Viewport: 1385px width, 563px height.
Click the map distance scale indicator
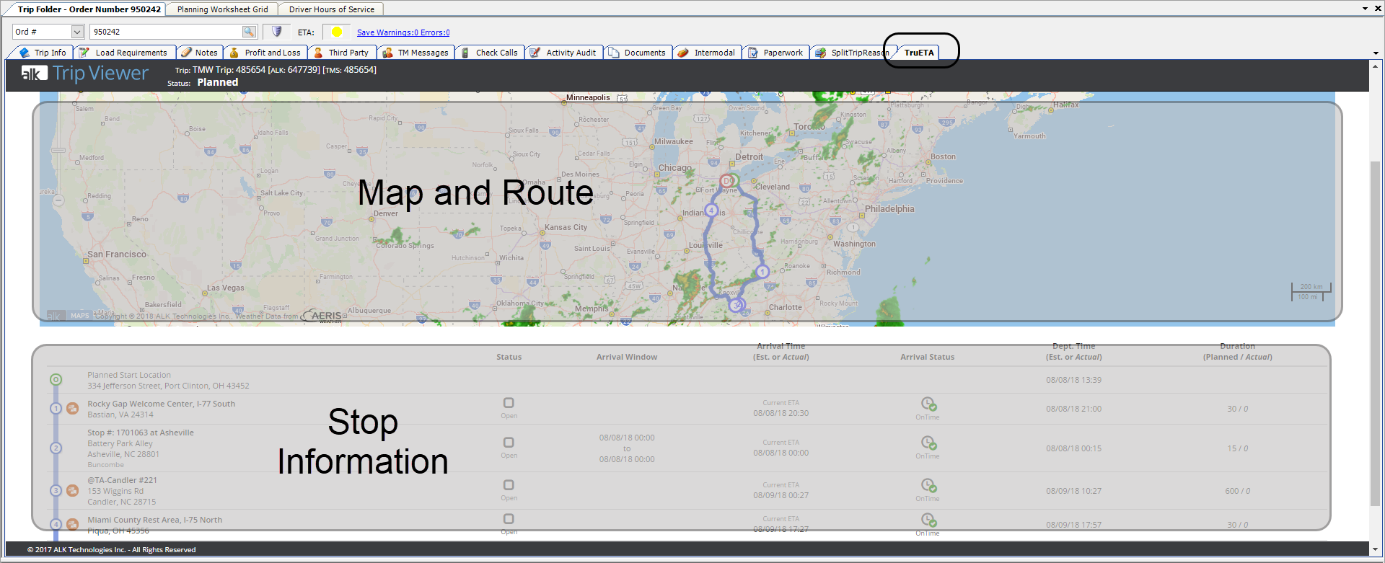(1311, 291)
